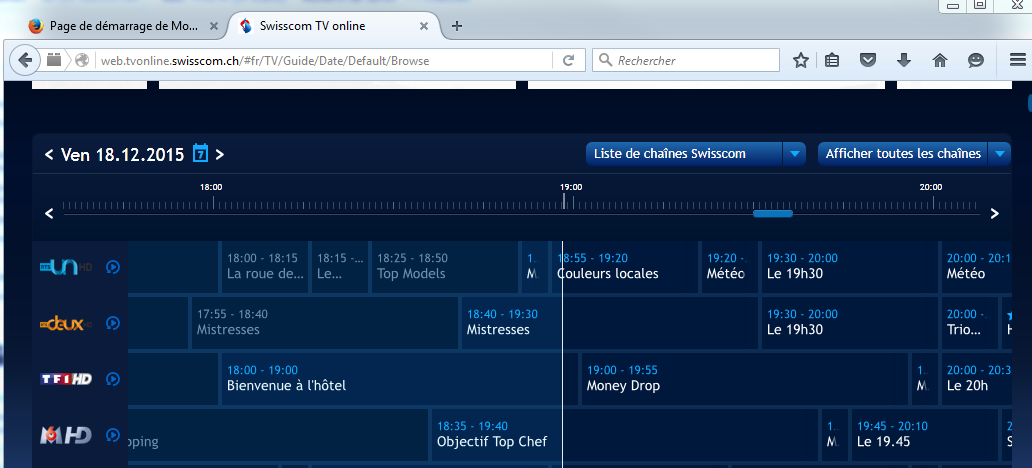Focus the Rechercher search field
This screenshot has height=468, width=1032.
pos(686,61)
